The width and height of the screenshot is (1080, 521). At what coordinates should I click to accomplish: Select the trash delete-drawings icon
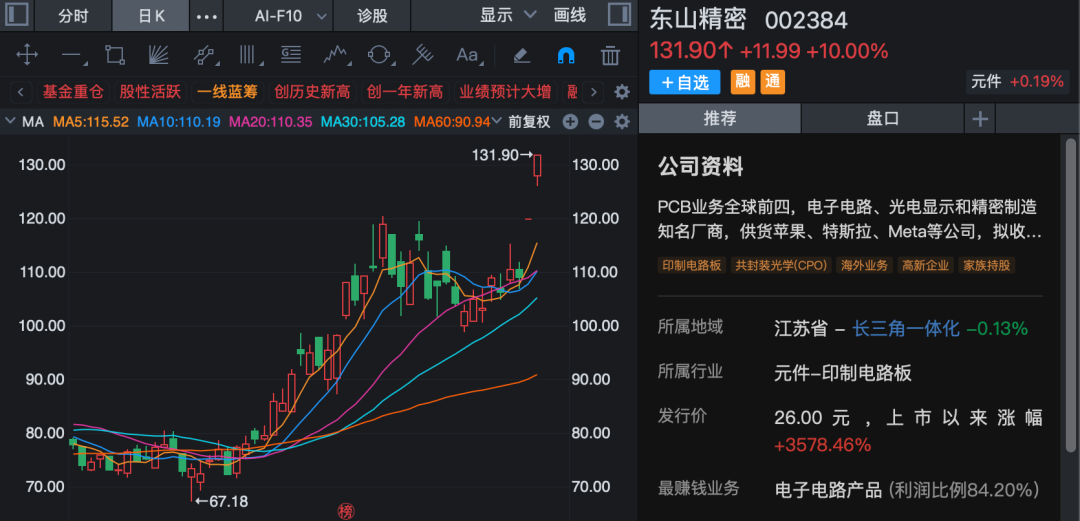tap(609, 55)
